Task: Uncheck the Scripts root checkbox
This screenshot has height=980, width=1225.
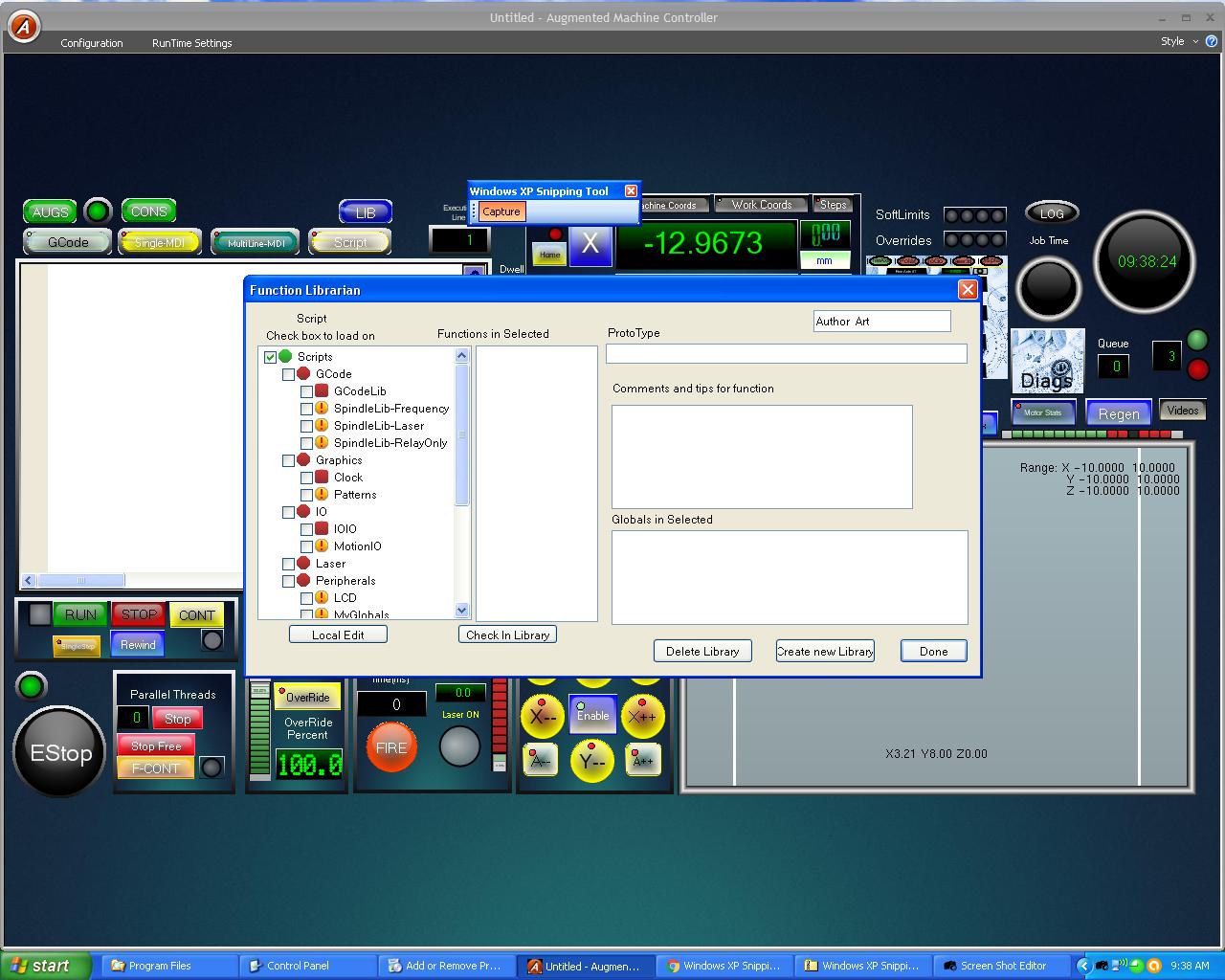Action: click(270, 357)
